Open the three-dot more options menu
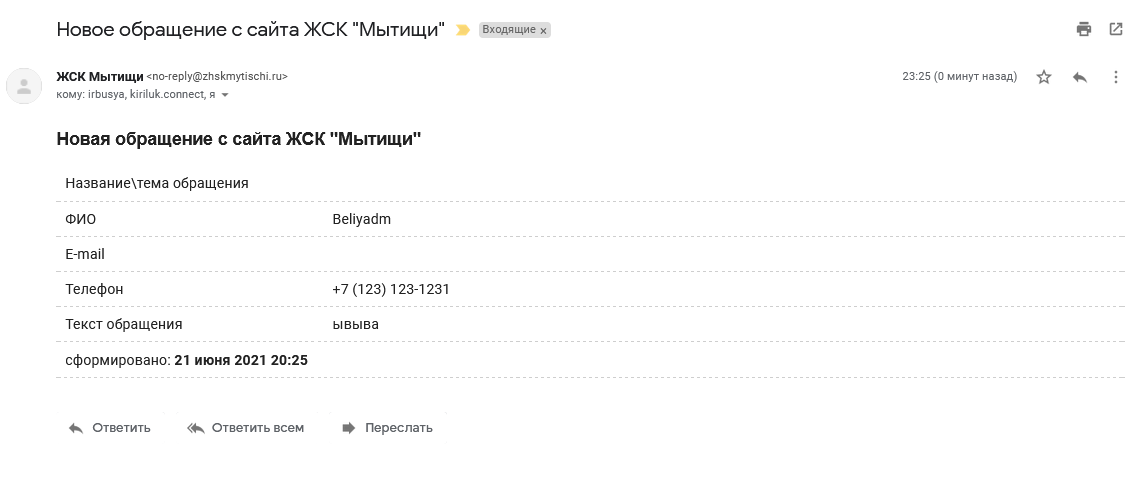This screenshot has width=1130, height=495. click(x=1116, y=77)
